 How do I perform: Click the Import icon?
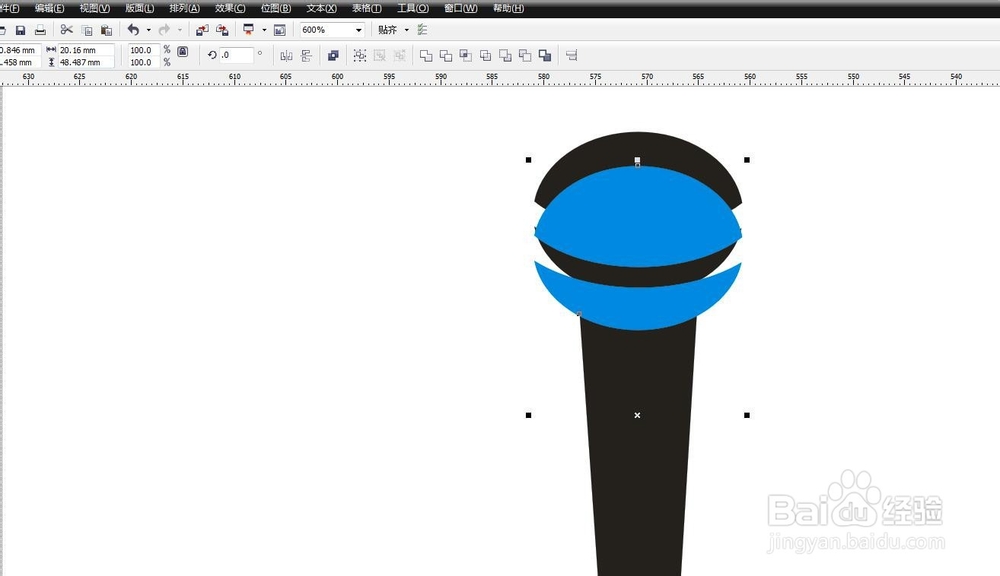pos(202,29)
